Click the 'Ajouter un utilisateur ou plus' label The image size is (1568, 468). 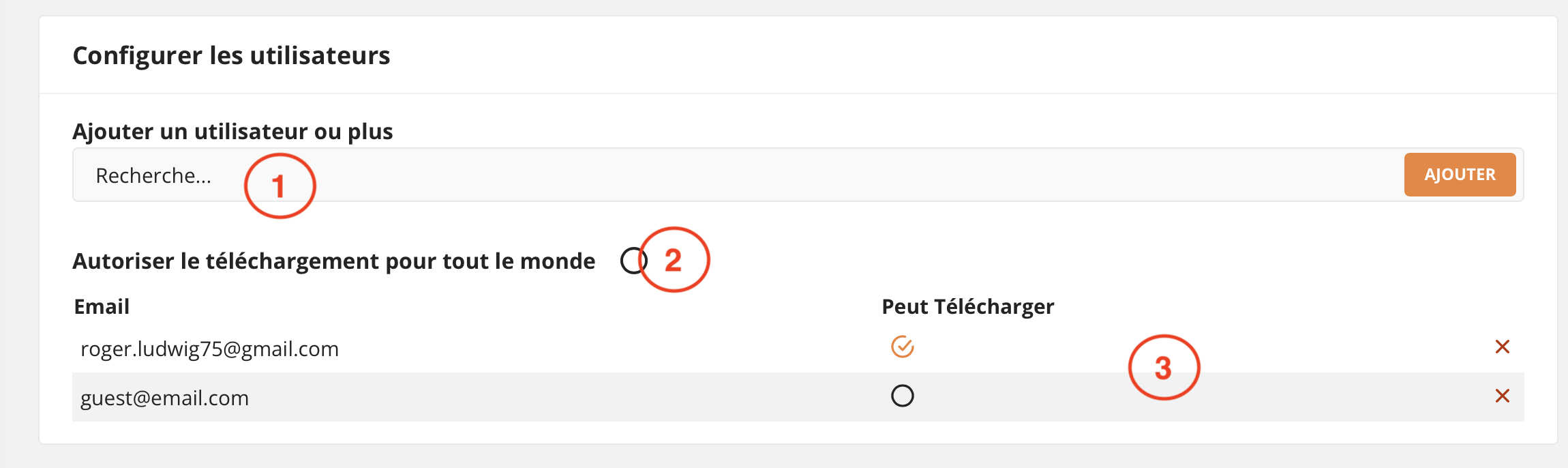(232, 131)
